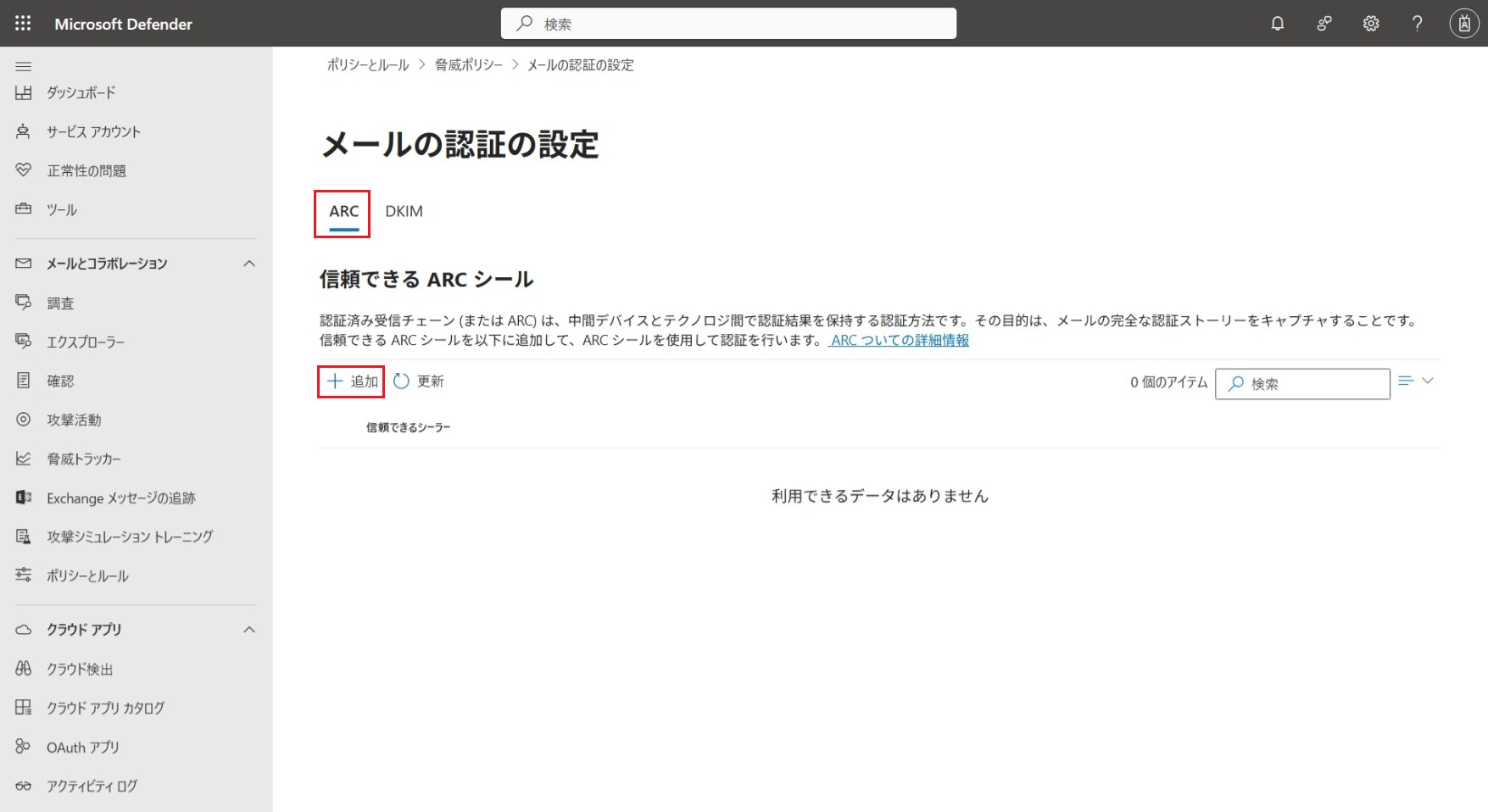Click the top Defender search box

tap(729, 24)
